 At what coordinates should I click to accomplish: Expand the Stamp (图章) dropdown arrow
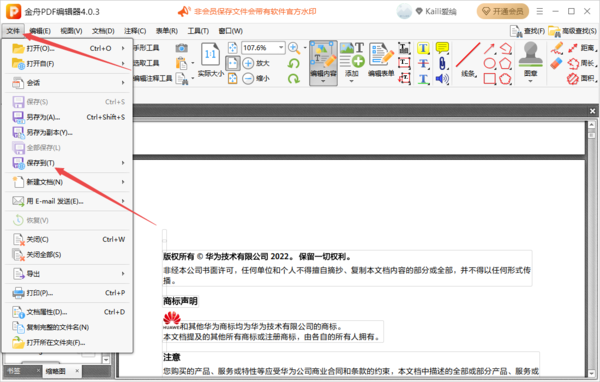(x=530, y=81)
